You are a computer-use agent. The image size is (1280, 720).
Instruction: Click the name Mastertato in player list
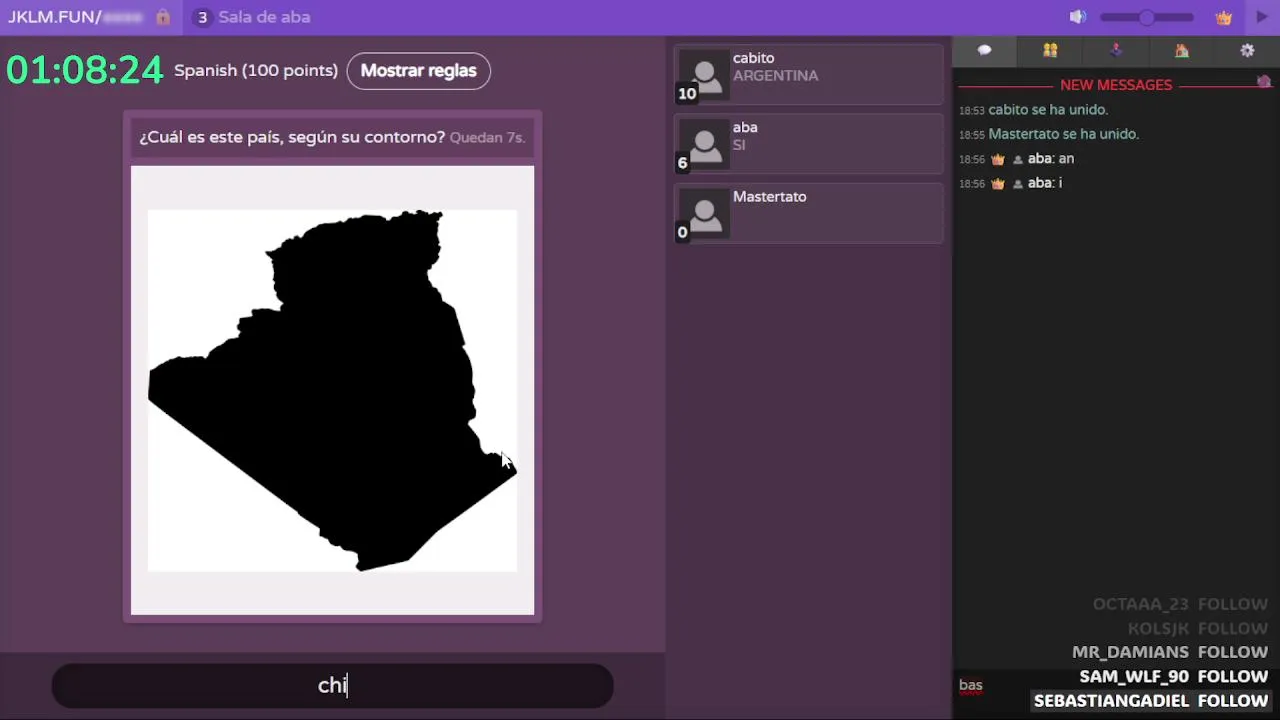pos(769,197)
